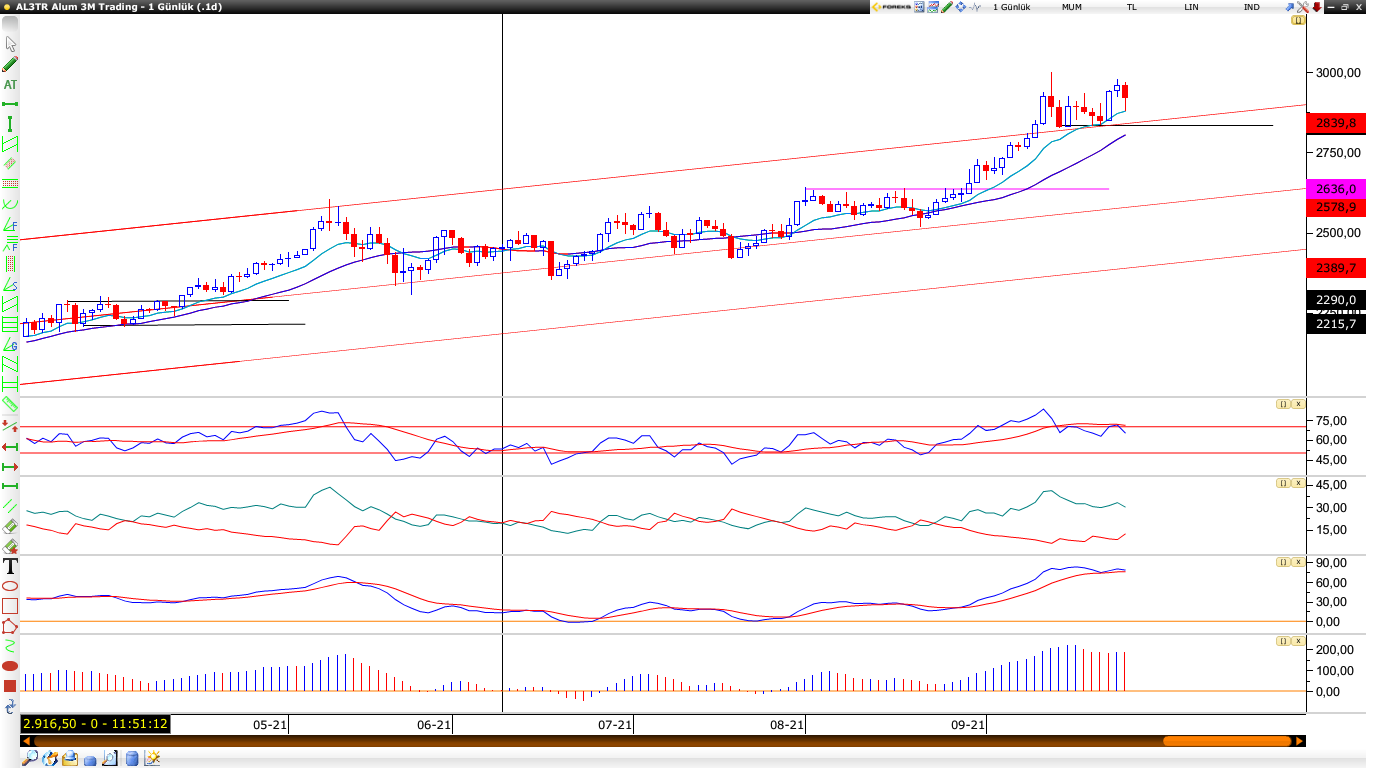Select the green pencil trend line tool
Screen dimensions: 1380x768
[11, 64]
